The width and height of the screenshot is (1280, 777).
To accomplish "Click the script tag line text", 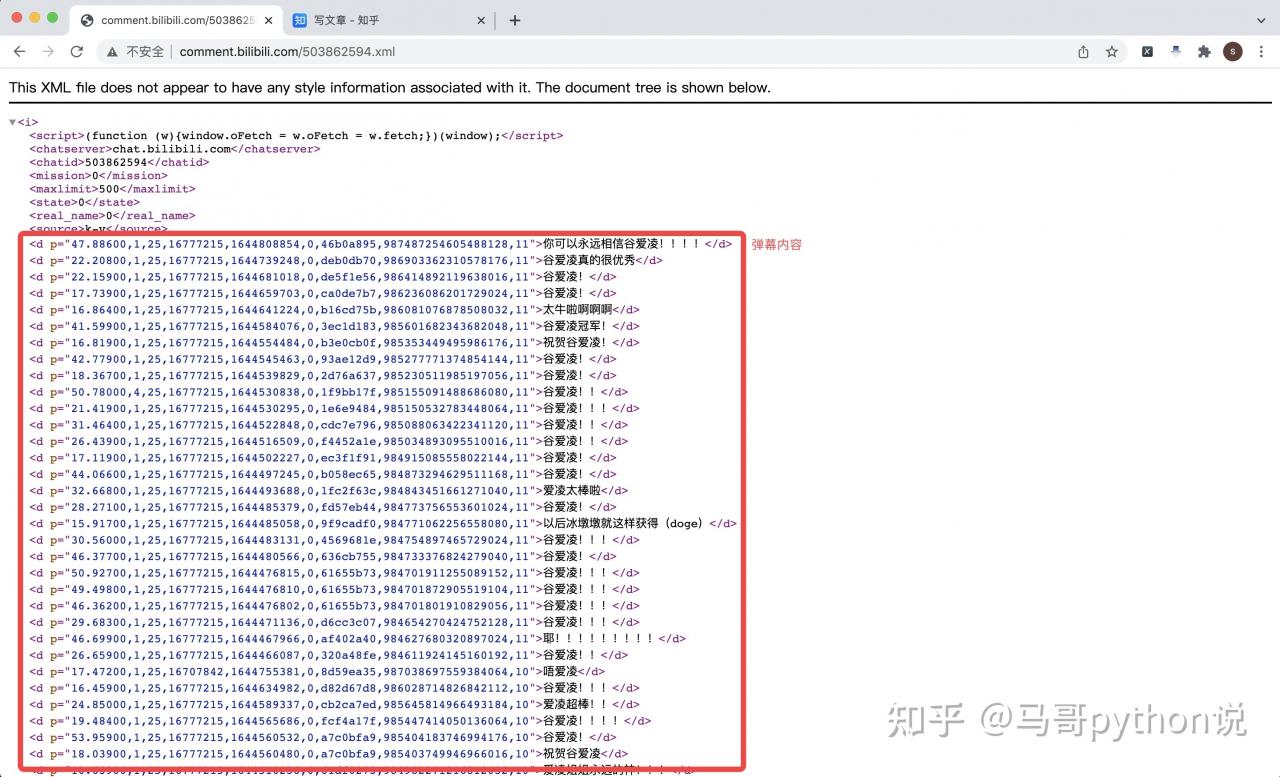I will click(296, 136).
